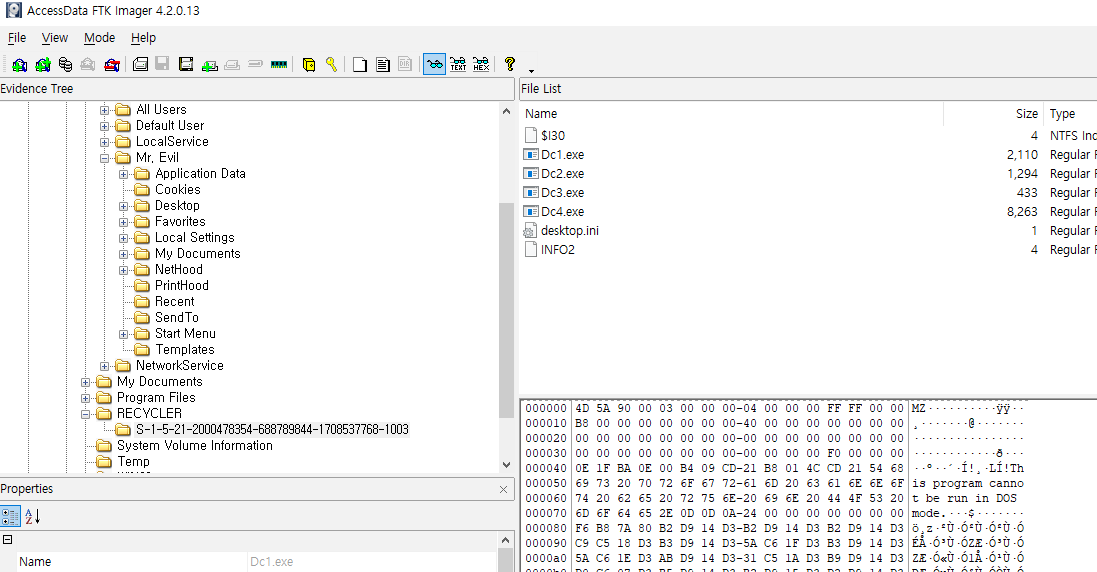1097x572 pixels.
Task: Sort file list by Name column
Action: click(x=732, y=113)
